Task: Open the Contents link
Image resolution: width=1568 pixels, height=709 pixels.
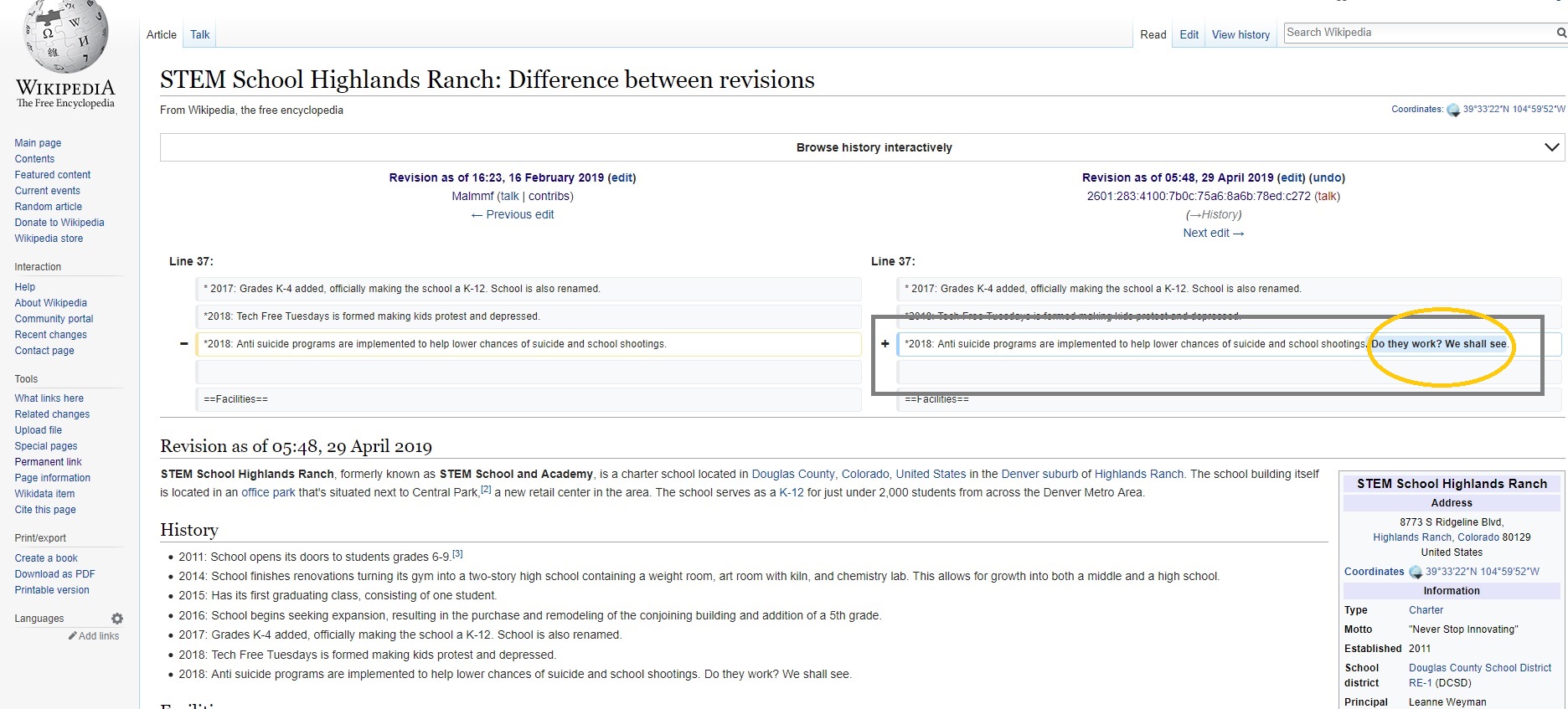Action: click(34, 159)
